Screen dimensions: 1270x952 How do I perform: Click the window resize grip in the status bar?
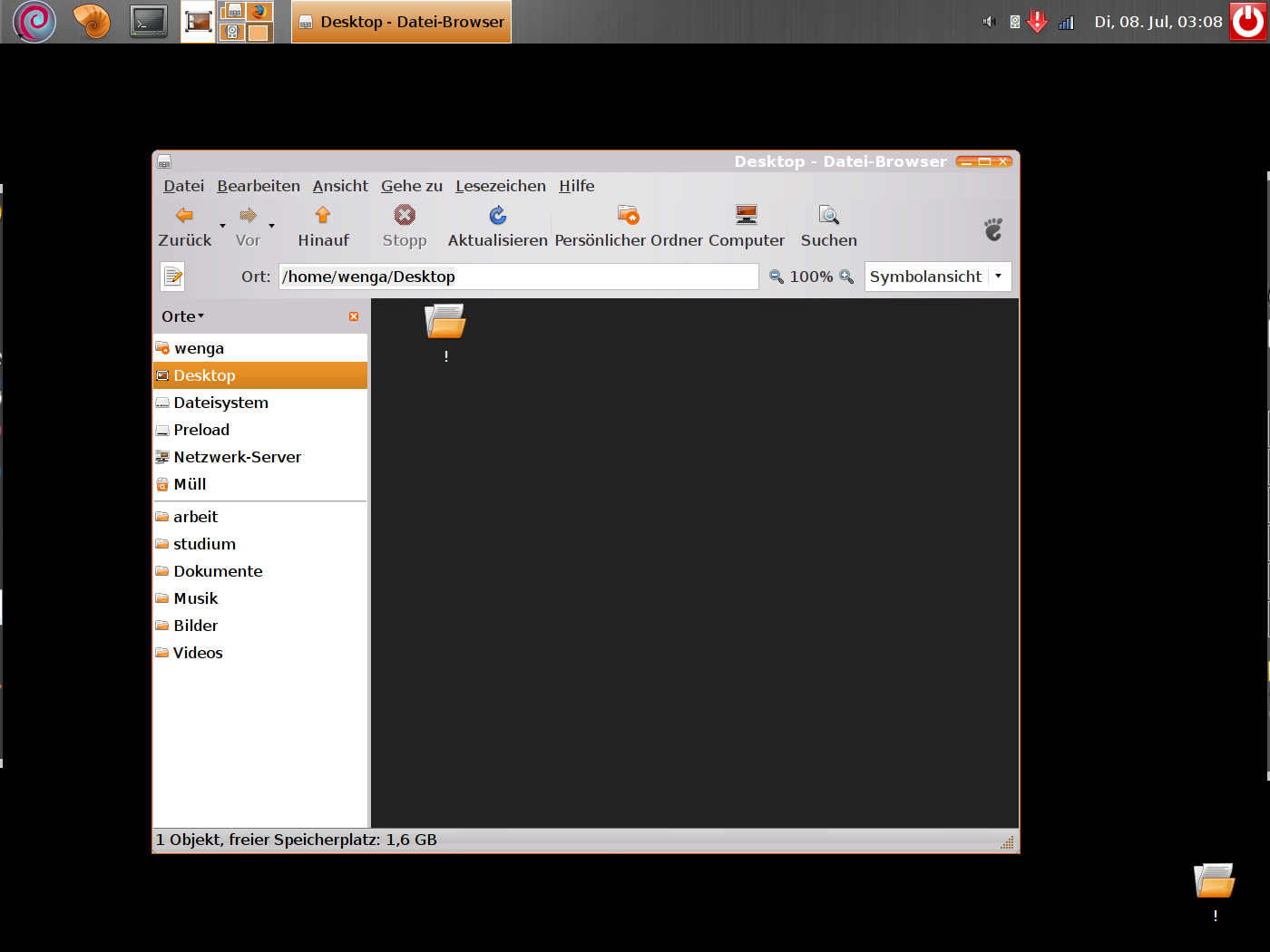1007,842
